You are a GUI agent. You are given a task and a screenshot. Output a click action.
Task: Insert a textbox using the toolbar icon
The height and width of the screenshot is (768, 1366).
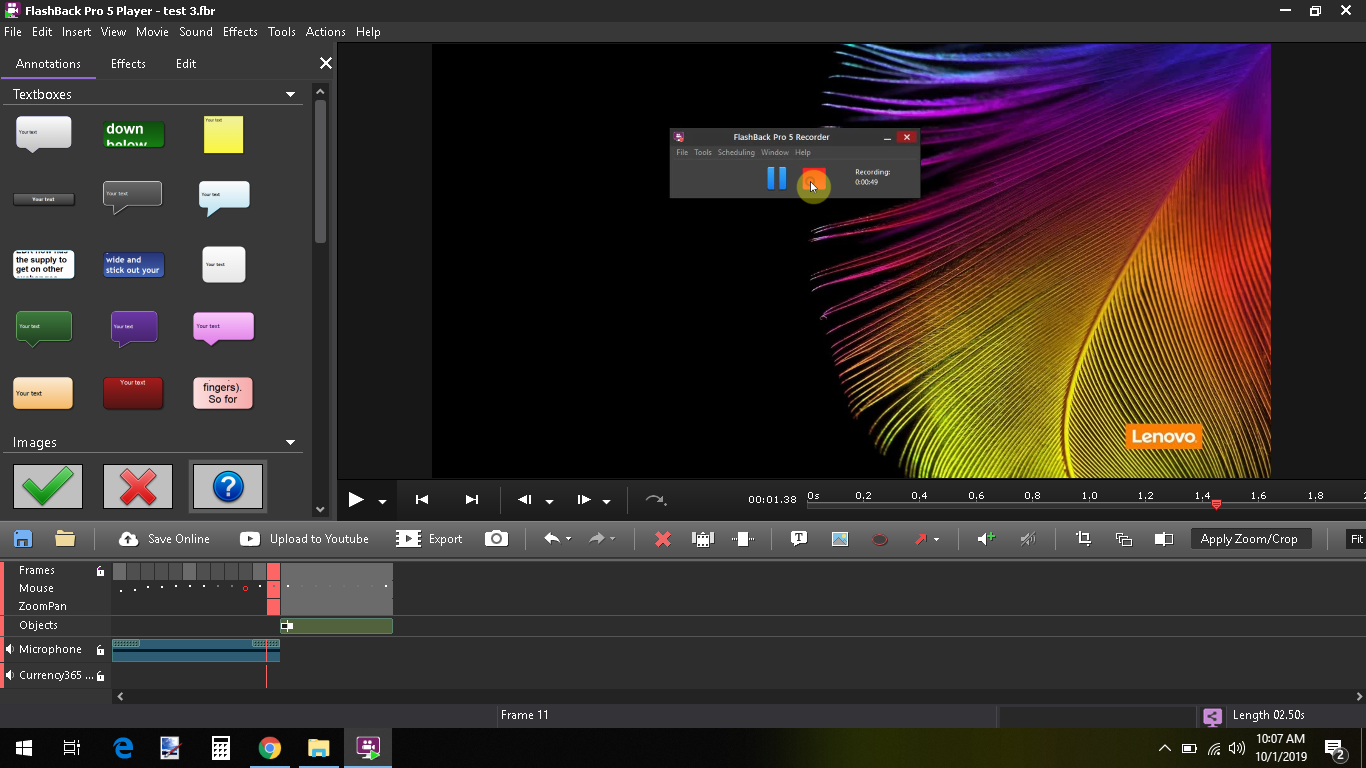(x=799, y=539)
